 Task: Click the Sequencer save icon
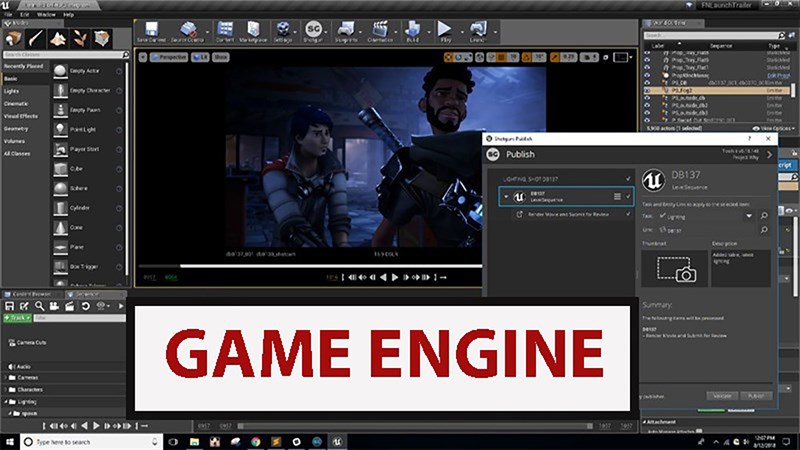[x=9, y=306]
